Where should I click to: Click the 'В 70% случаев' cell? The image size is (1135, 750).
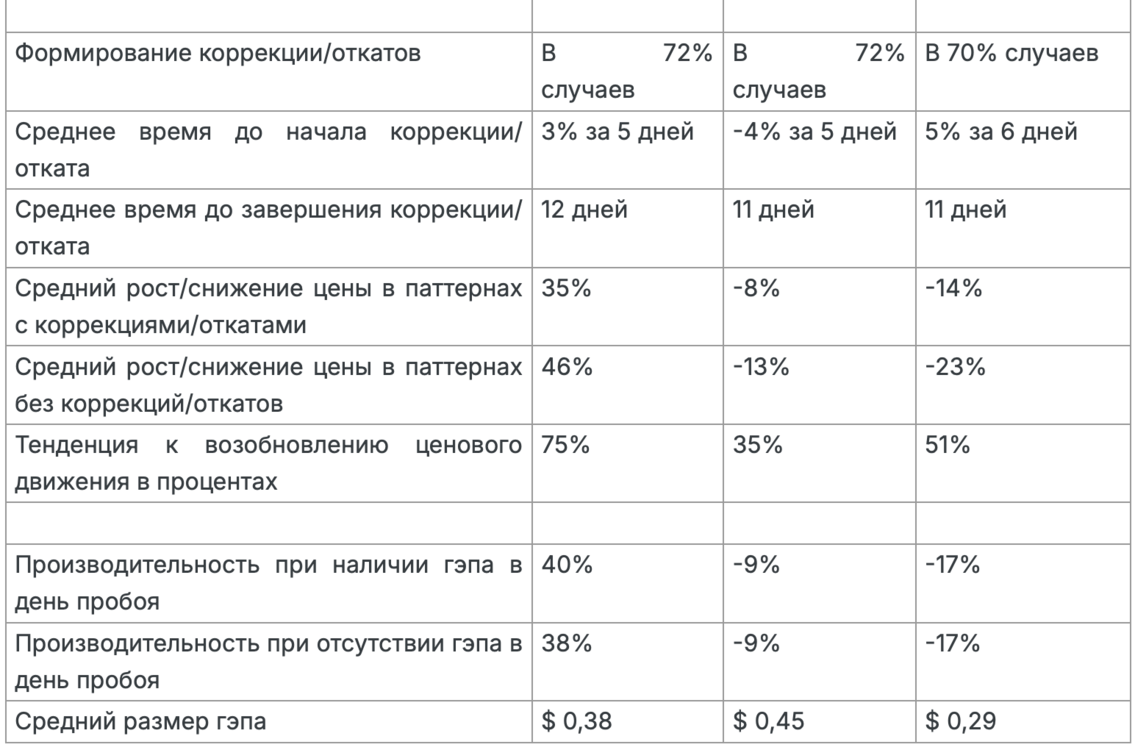coord(1011,54)
